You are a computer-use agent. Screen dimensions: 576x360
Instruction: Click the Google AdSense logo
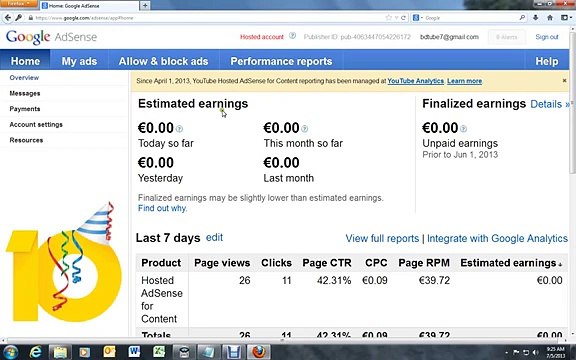pyautogui.click(x=51, y=37)
